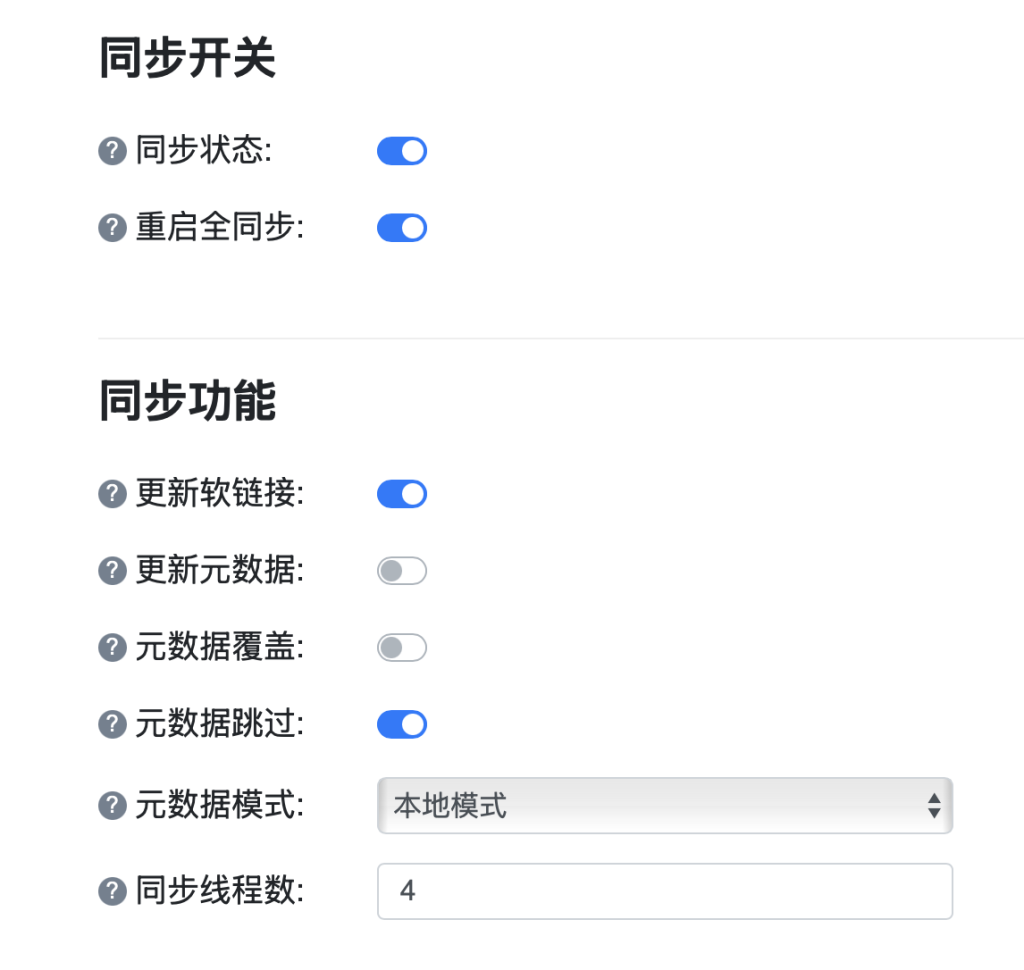Click the 同步功能 section heading
The width and height of the screenshot is (1024, 970).
click(x=187, y=401)
